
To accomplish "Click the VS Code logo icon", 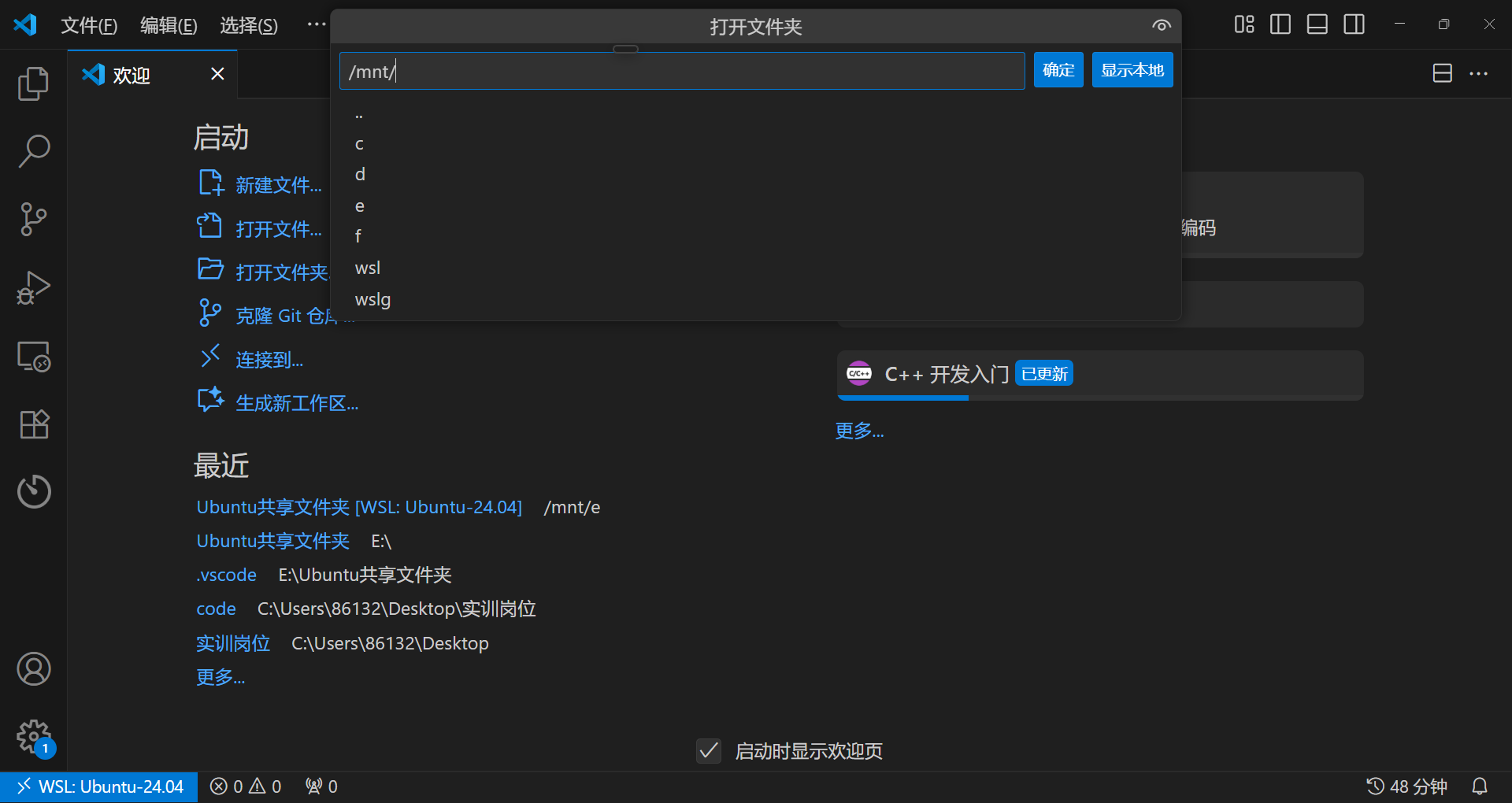I will (x=25, y=24).
